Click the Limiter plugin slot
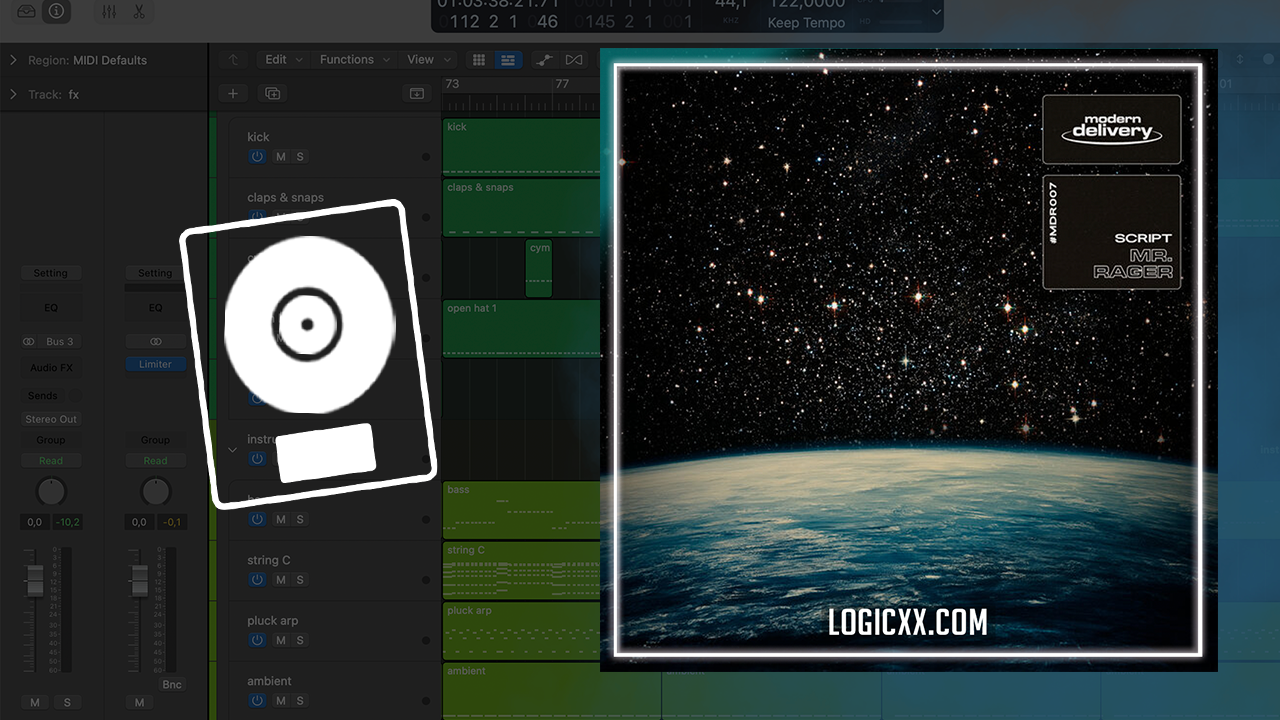The height and width of the screenshot is (720, 1280). (x=155, y=364)
